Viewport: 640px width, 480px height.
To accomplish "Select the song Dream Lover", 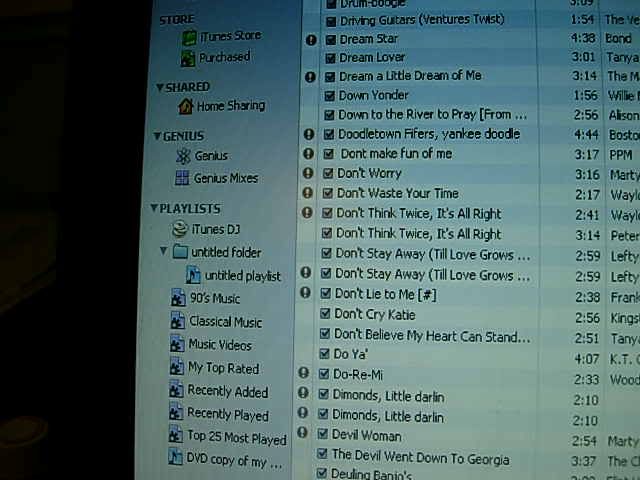I will pos(372,58).
